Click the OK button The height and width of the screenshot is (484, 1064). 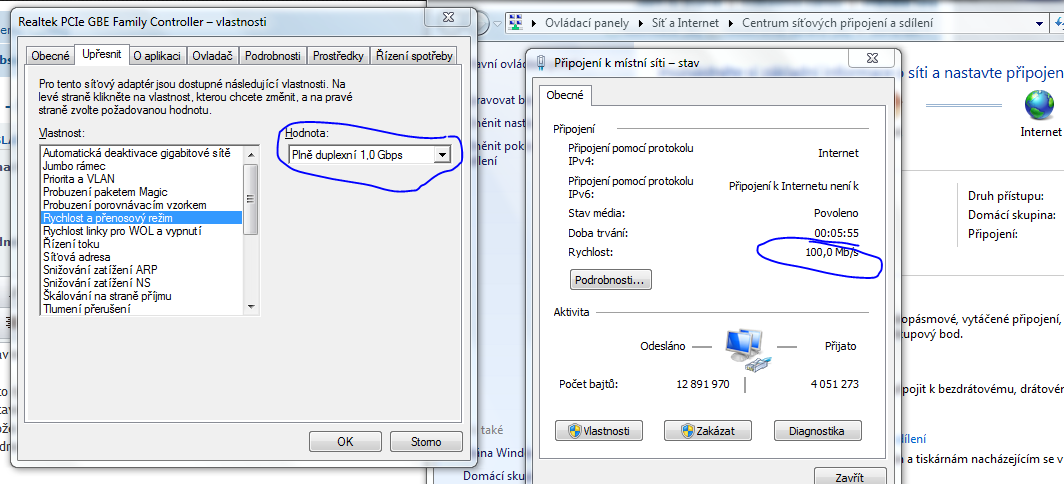coord(345,441)
